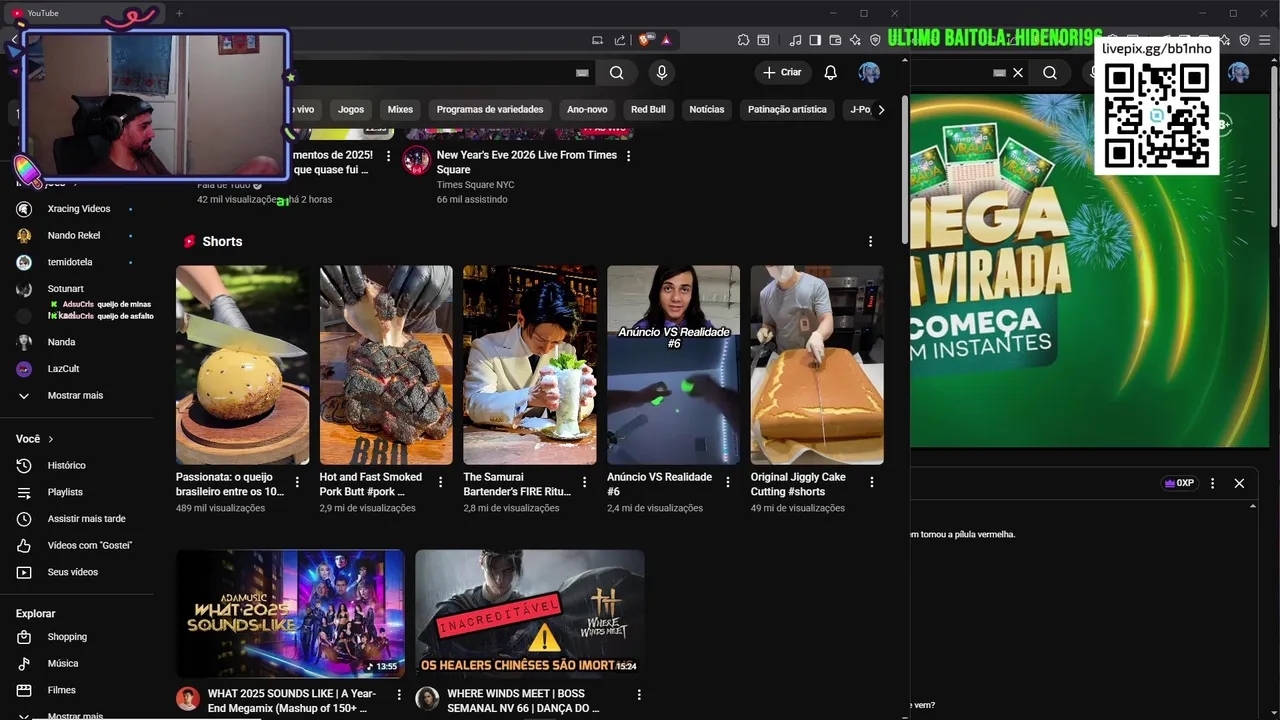Select the Notícias filter chip
Screen dimensions: 1280x720
click(x=707, y=110)
